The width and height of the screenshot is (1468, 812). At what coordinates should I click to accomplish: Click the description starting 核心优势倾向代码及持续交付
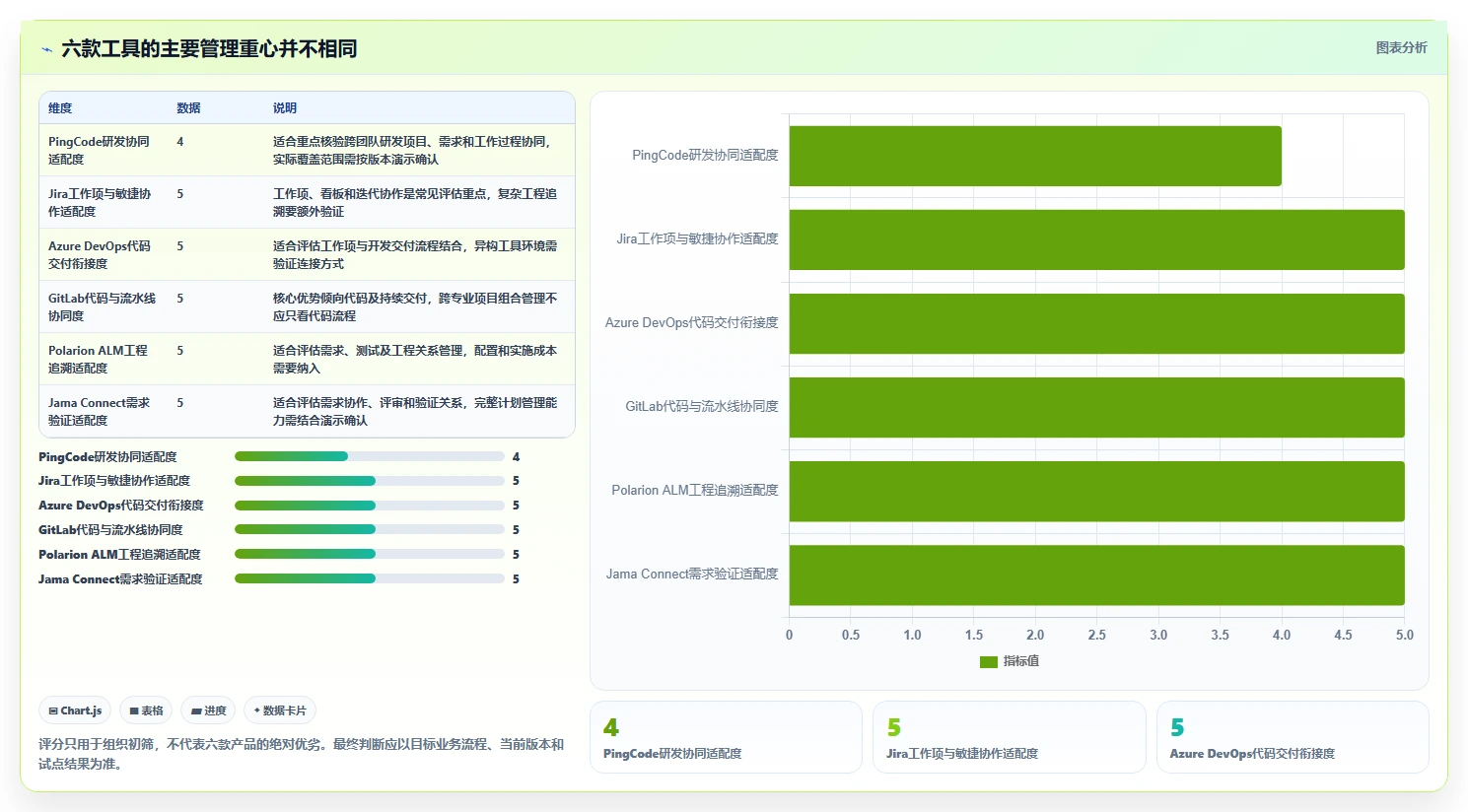(x=415, y=307)
